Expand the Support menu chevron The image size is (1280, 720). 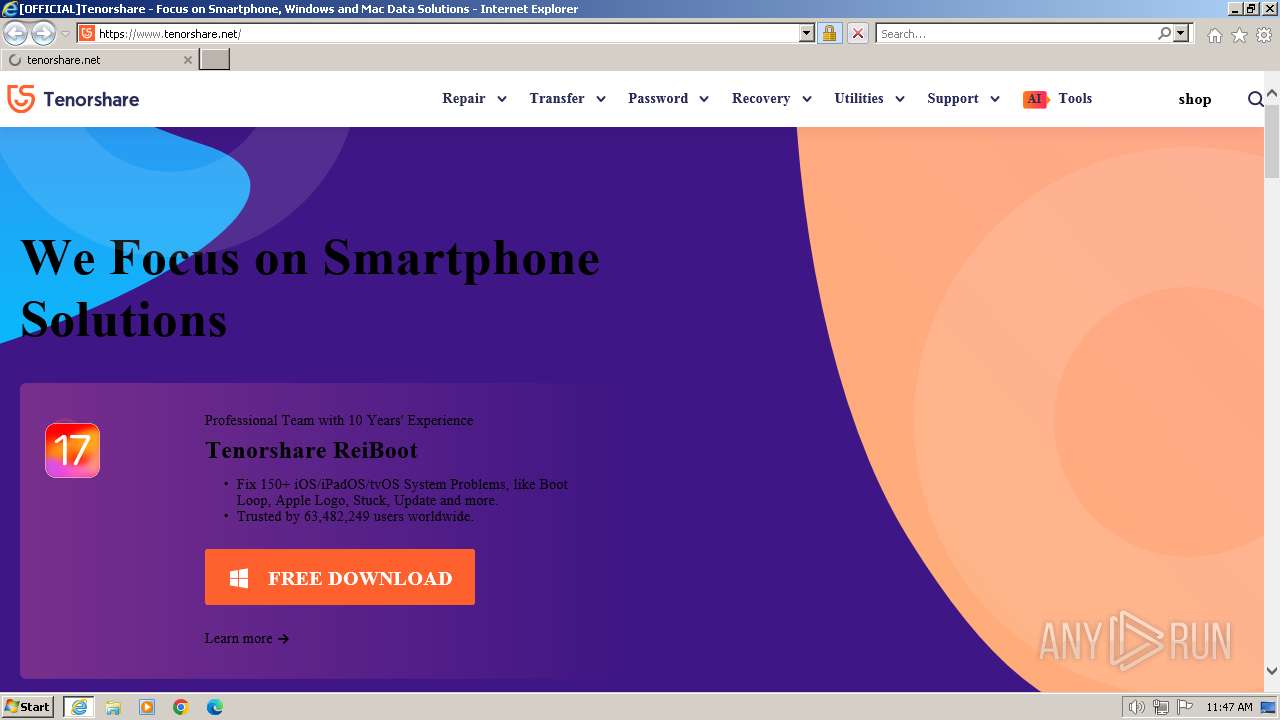[995, 99]
